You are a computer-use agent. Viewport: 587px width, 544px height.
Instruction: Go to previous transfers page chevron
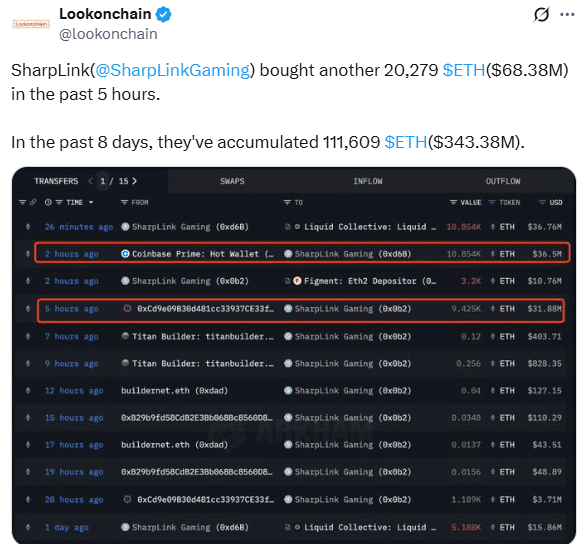tap(90, 181)
